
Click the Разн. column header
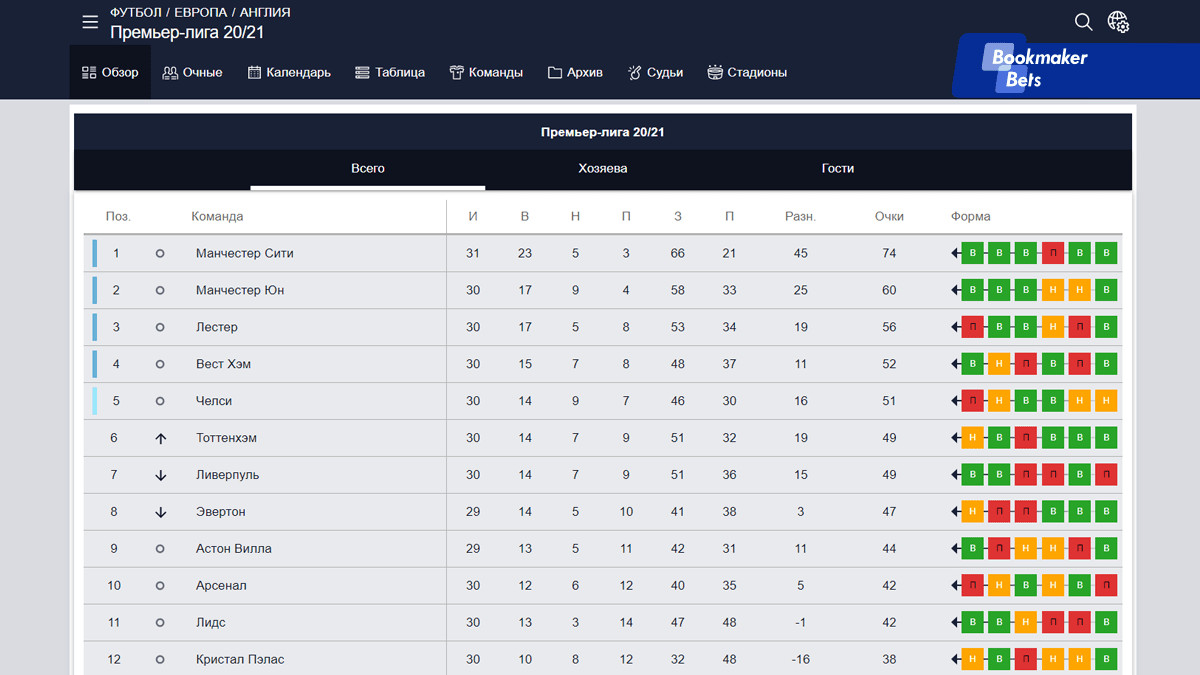click(800, 216)
